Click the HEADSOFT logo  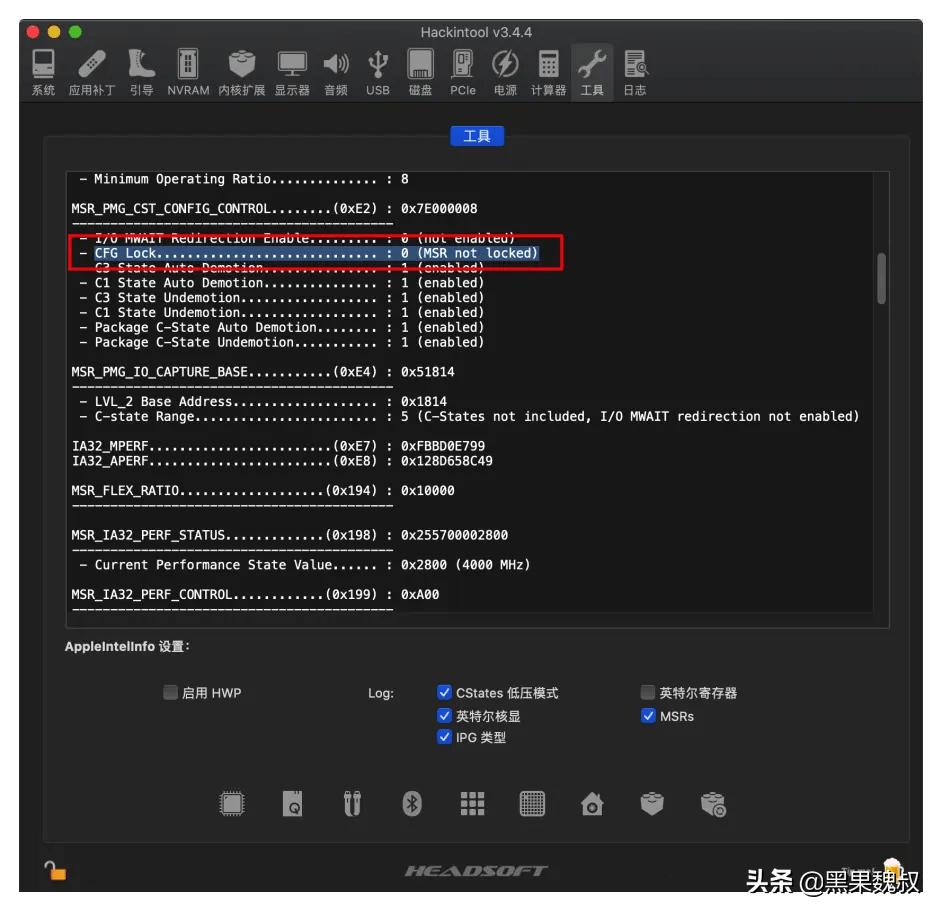(x=476, y=870)
